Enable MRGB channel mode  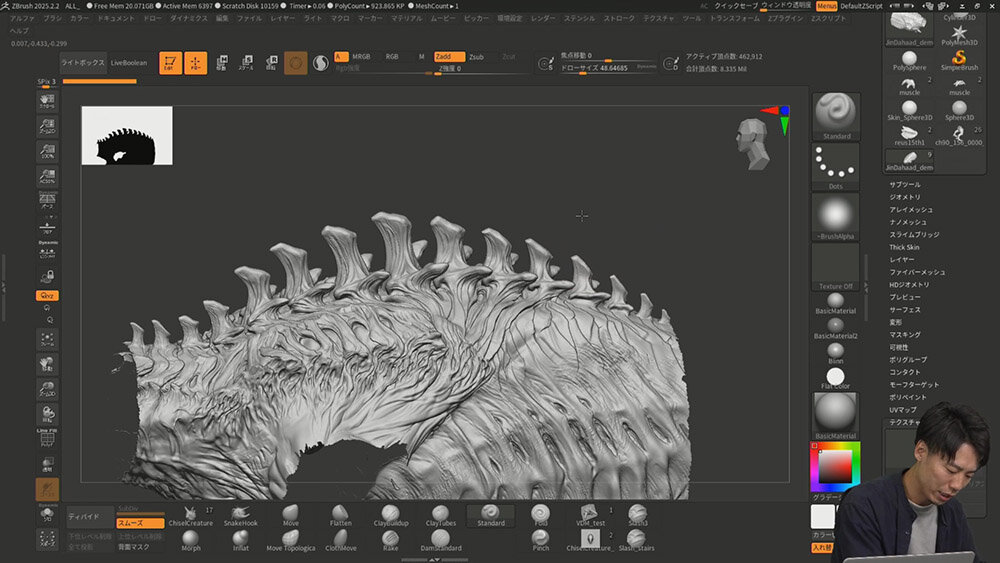[x=361, y=57]
